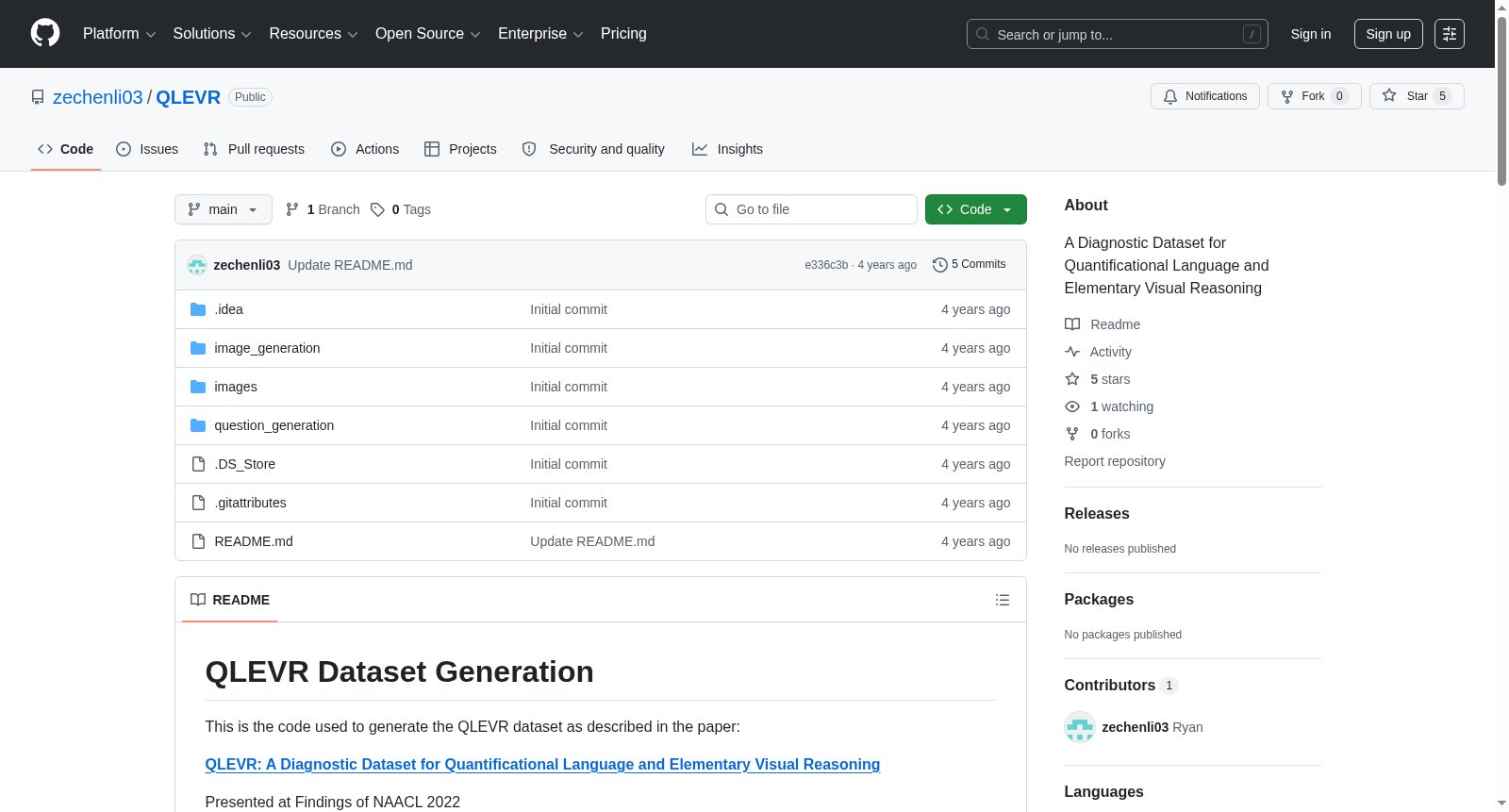The height and width of the screenshot is (812, 1509).
Task: Click the search magnifier icon in header
Action: click(983, 34)
